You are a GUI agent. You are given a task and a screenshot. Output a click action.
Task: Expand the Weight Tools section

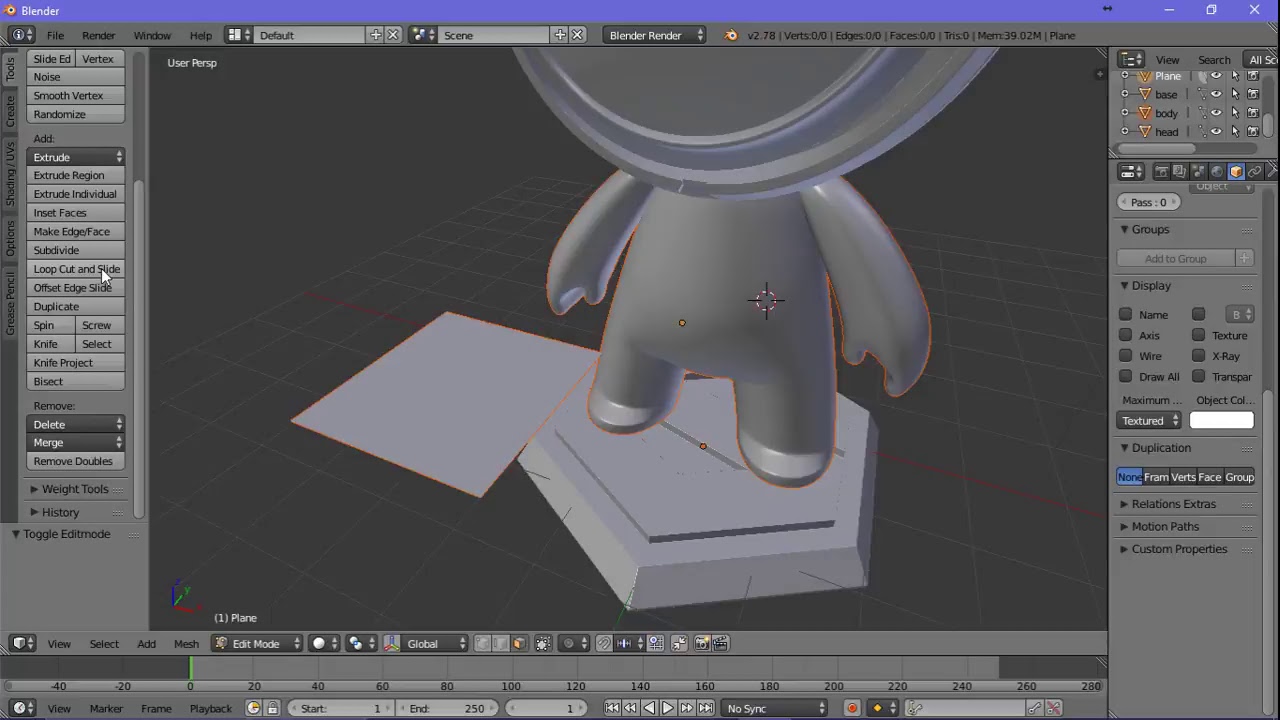coord(75,489)
